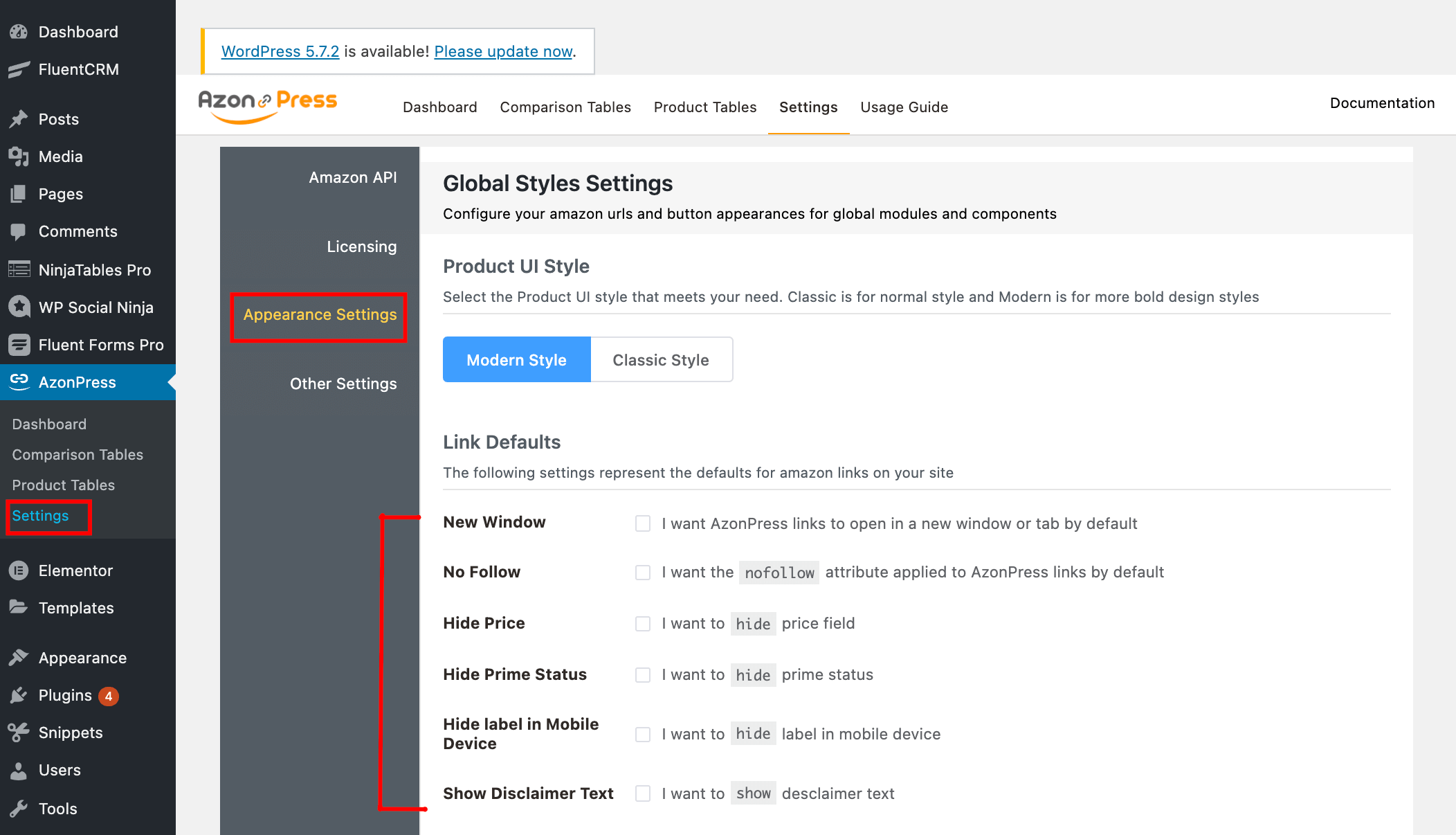Open the Comparison Tables top tab
This screenshot has height=835, width=1456.
pos(565,107)
